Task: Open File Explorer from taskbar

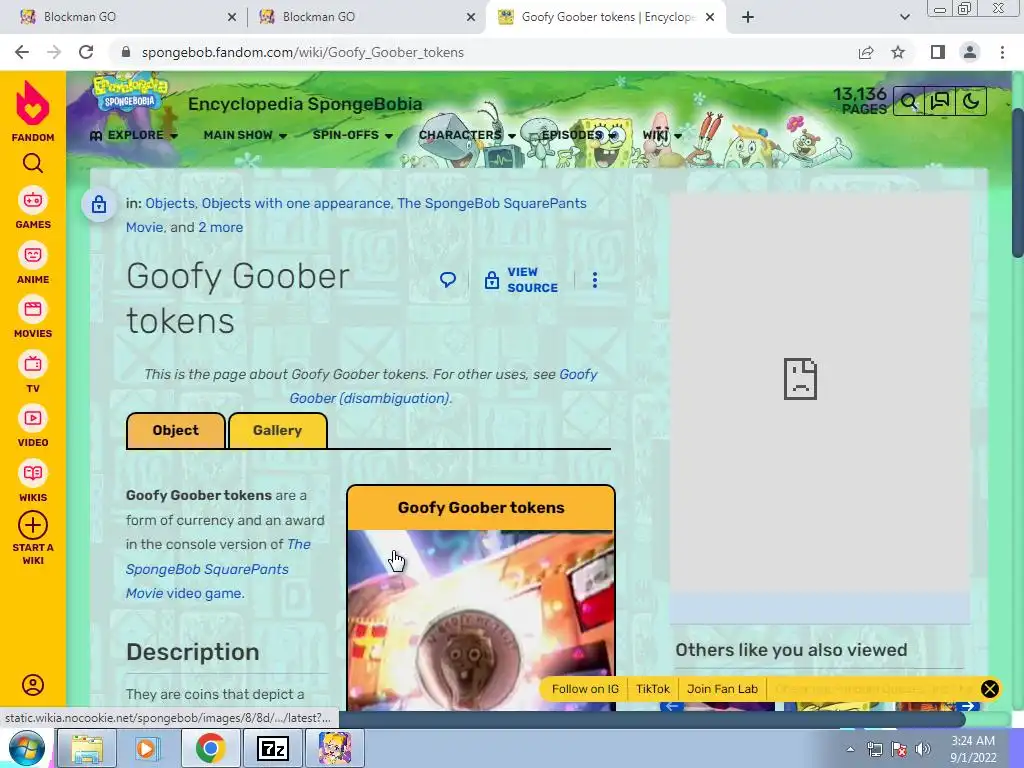Action: [87, 748]
